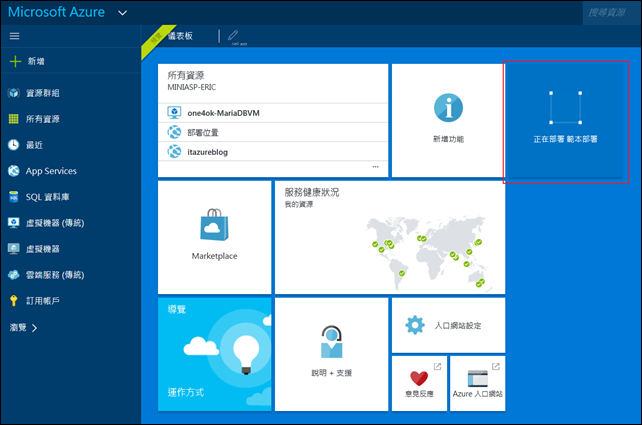The image size is (642, 425).
Task: Select 所有資源 in the sidebar menu
Action: [x=43, y=119]
